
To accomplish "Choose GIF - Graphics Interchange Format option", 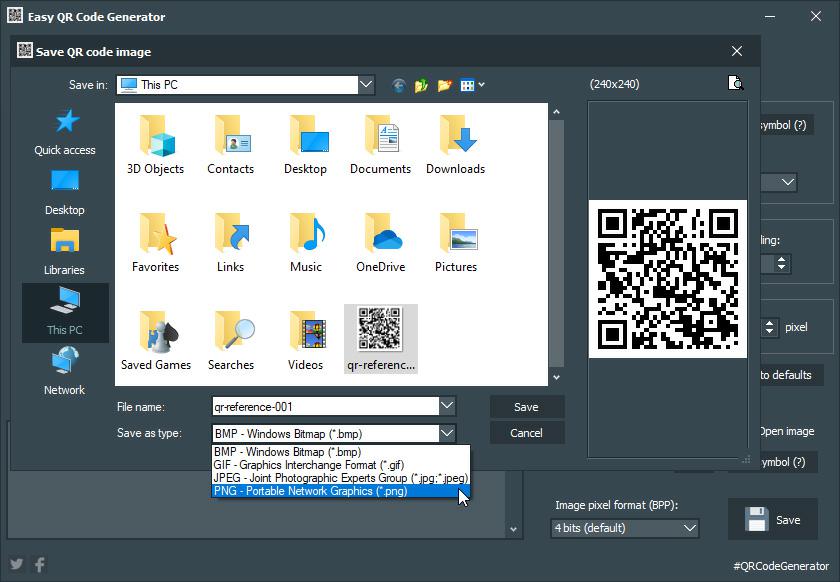I will click(341, 465).
